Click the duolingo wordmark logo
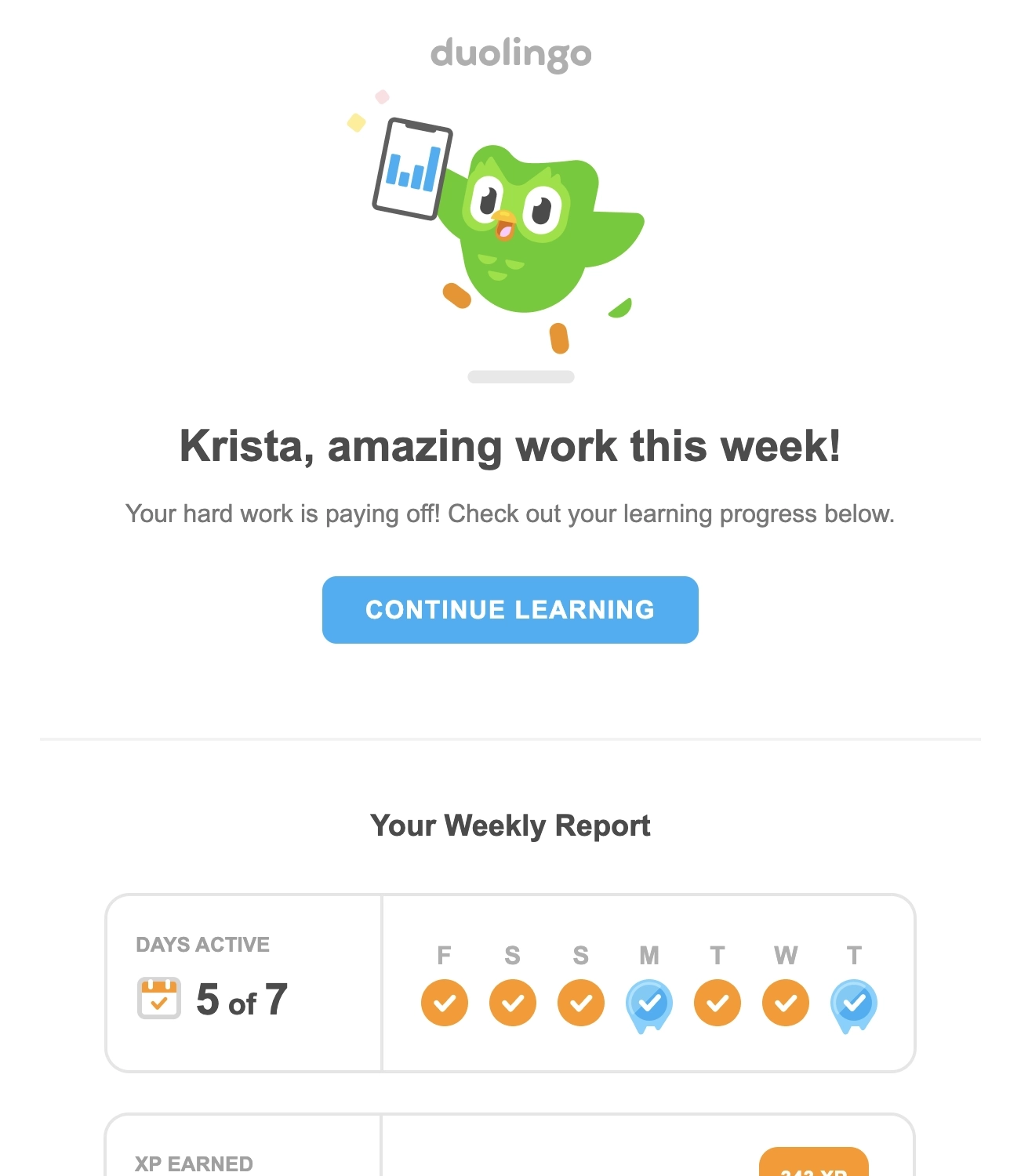 click(x=510, y=53)
